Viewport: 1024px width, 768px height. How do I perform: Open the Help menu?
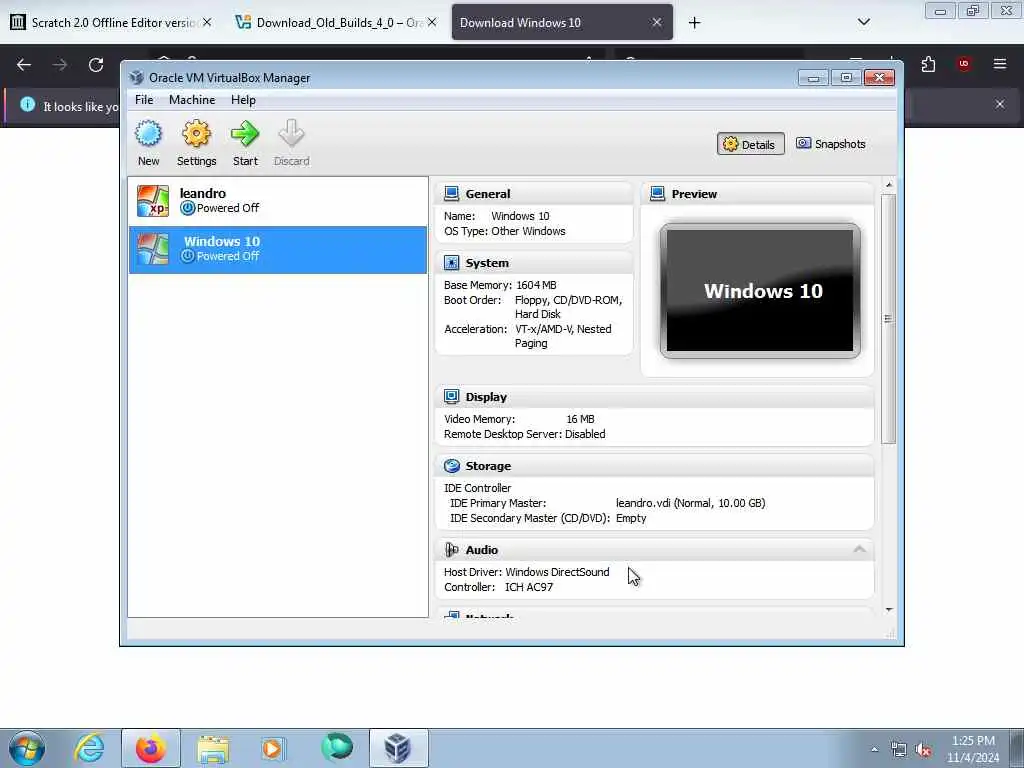243,100
